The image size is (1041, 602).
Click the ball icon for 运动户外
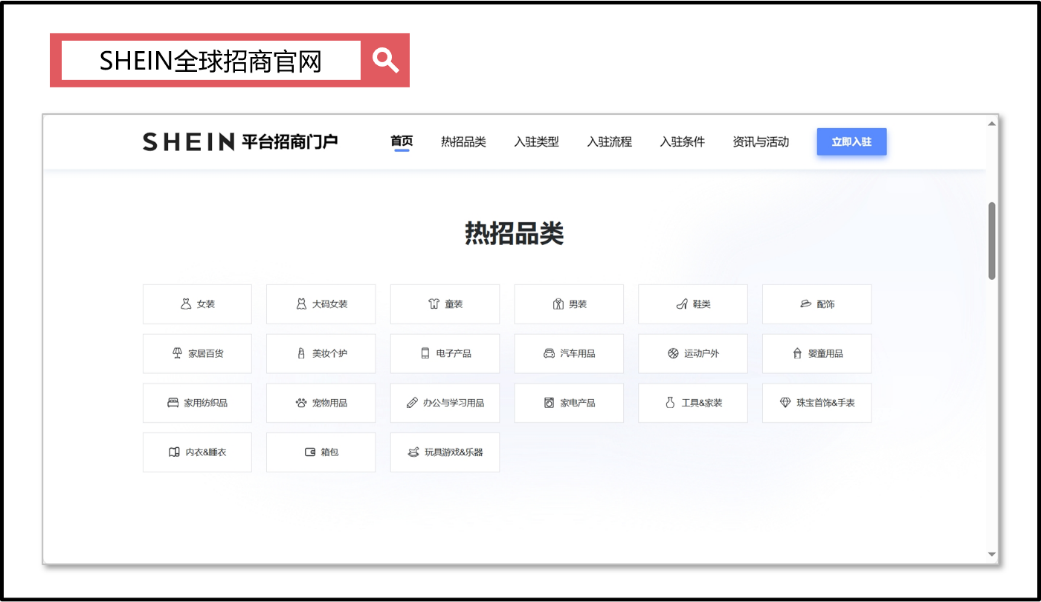673,353
